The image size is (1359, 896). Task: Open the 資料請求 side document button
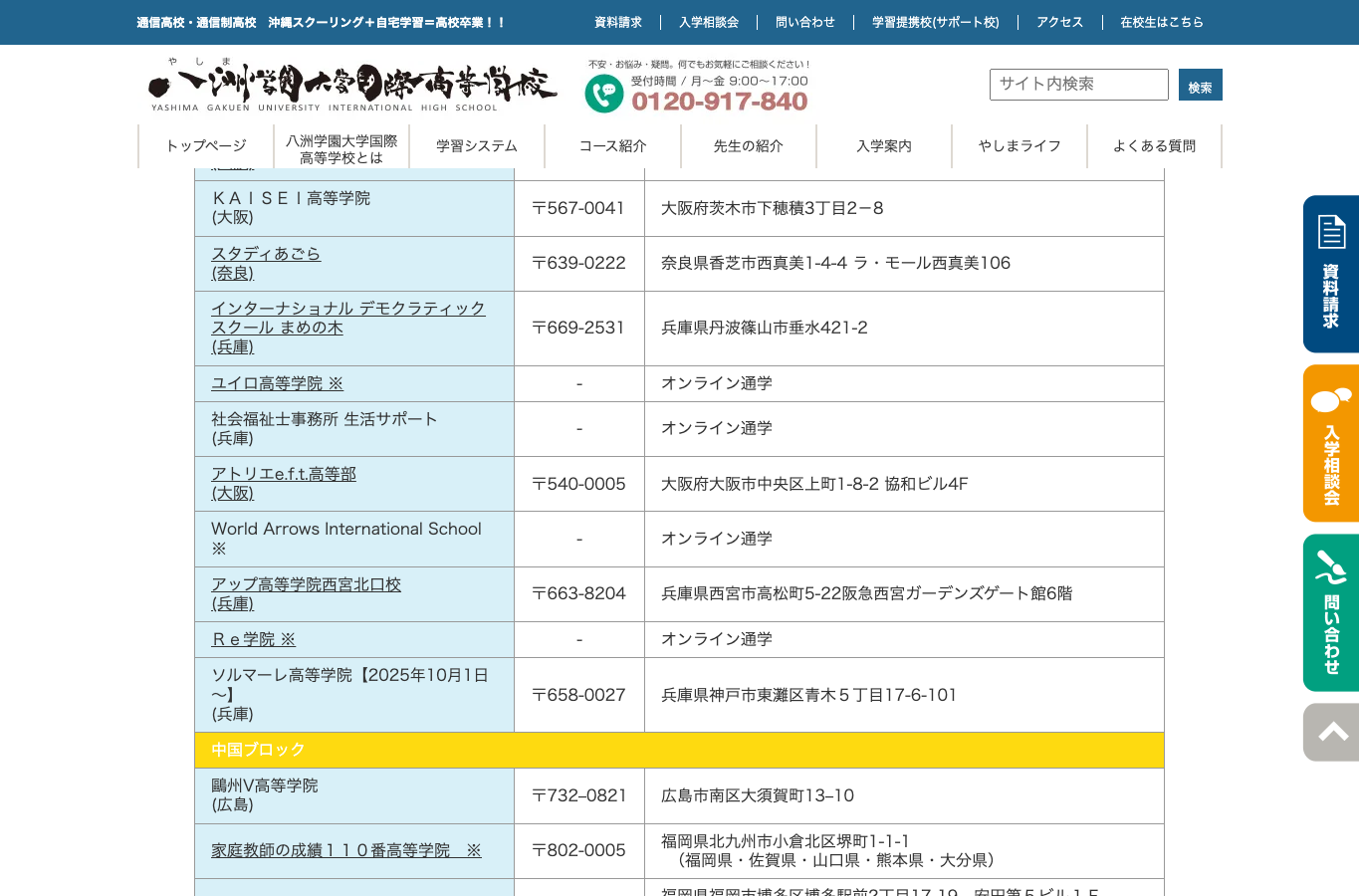pyautogui.click(x=1331, y=274)
